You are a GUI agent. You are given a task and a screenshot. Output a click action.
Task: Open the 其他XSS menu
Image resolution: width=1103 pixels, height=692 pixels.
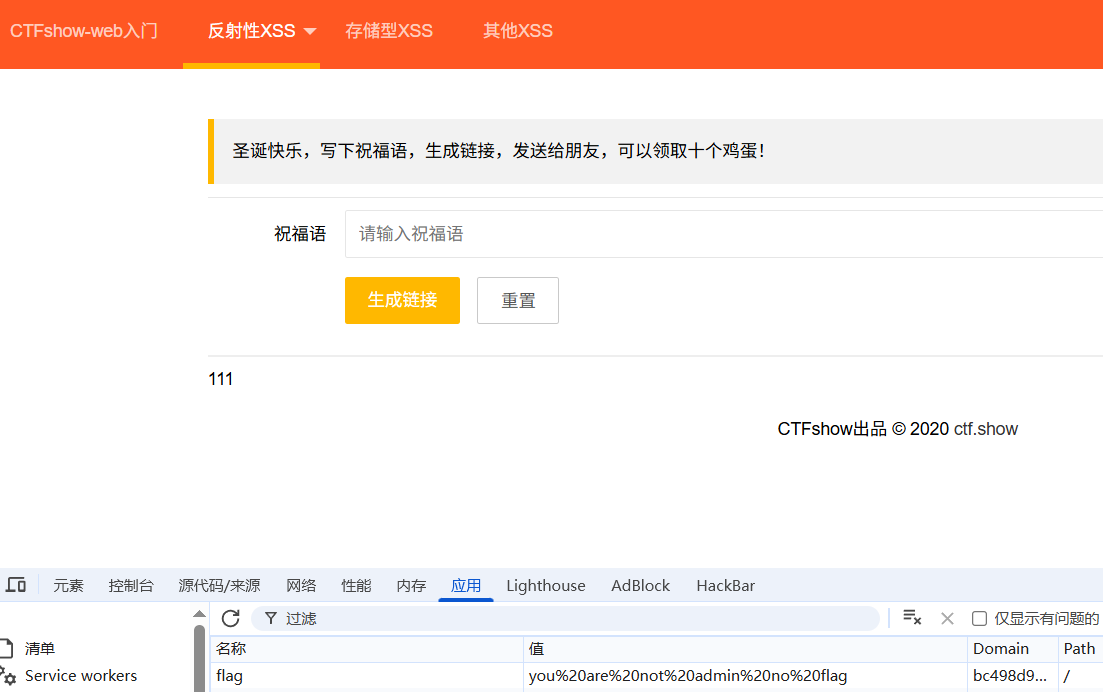tap(518, 31)
